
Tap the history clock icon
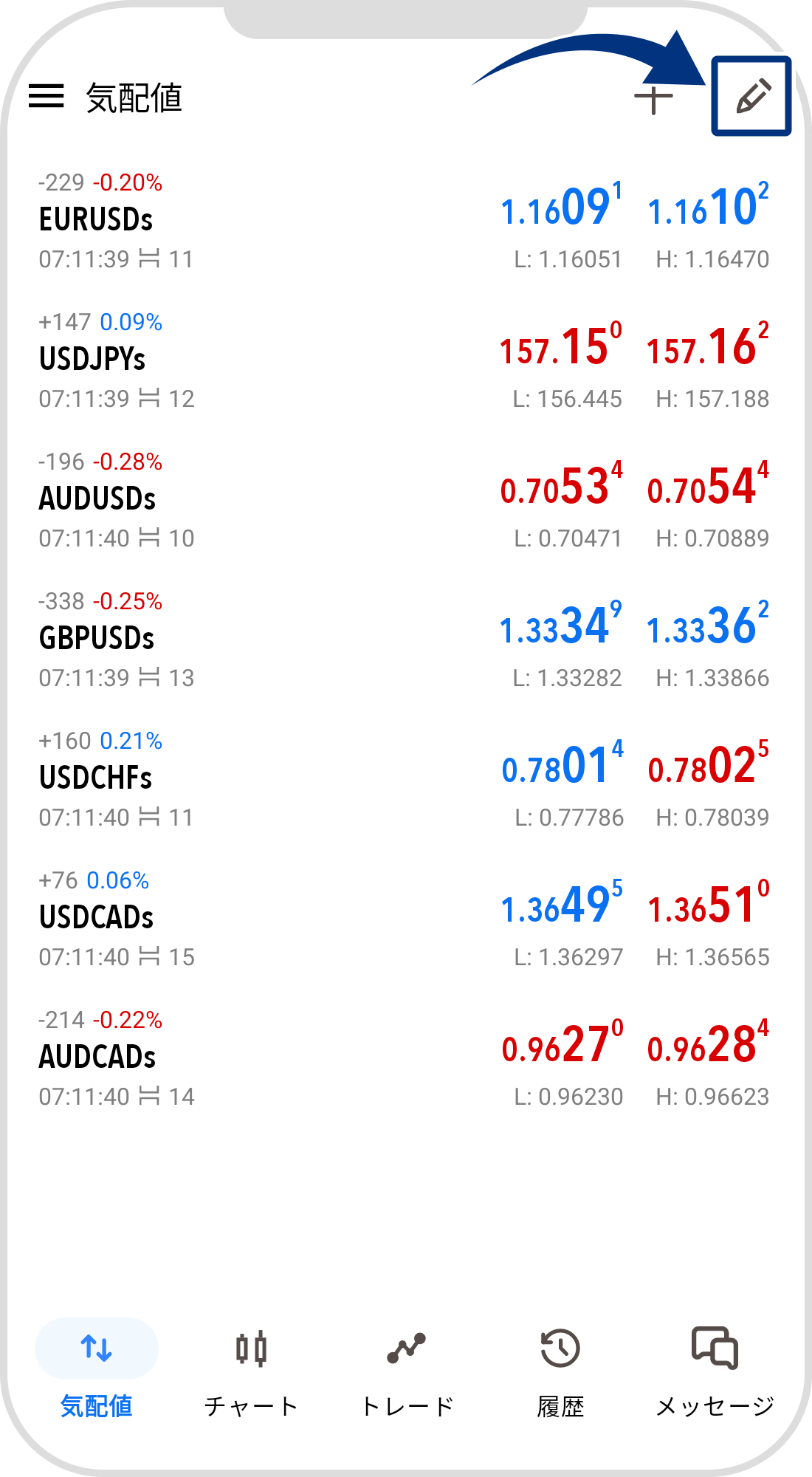[x=560, y=1349]
